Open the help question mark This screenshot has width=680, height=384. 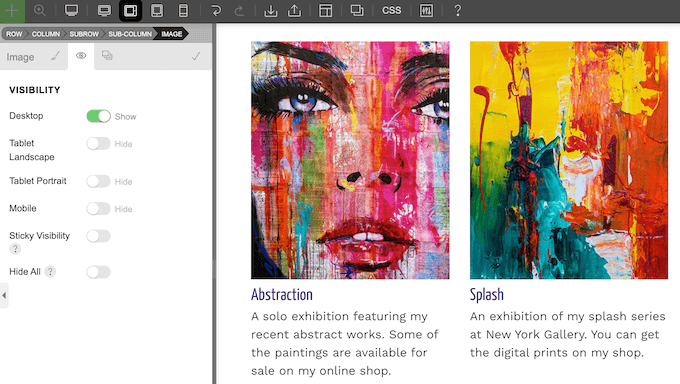[458, 10]
